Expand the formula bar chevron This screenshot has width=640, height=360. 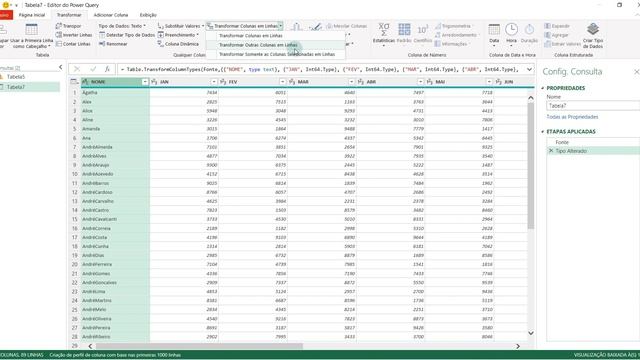(529, 69)
